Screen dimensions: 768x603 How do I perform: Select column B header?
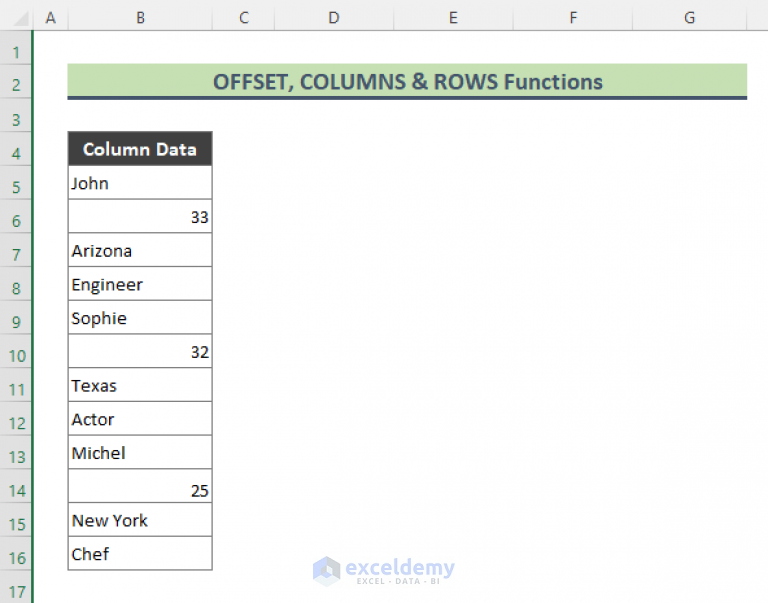click(x=140, y=18)
